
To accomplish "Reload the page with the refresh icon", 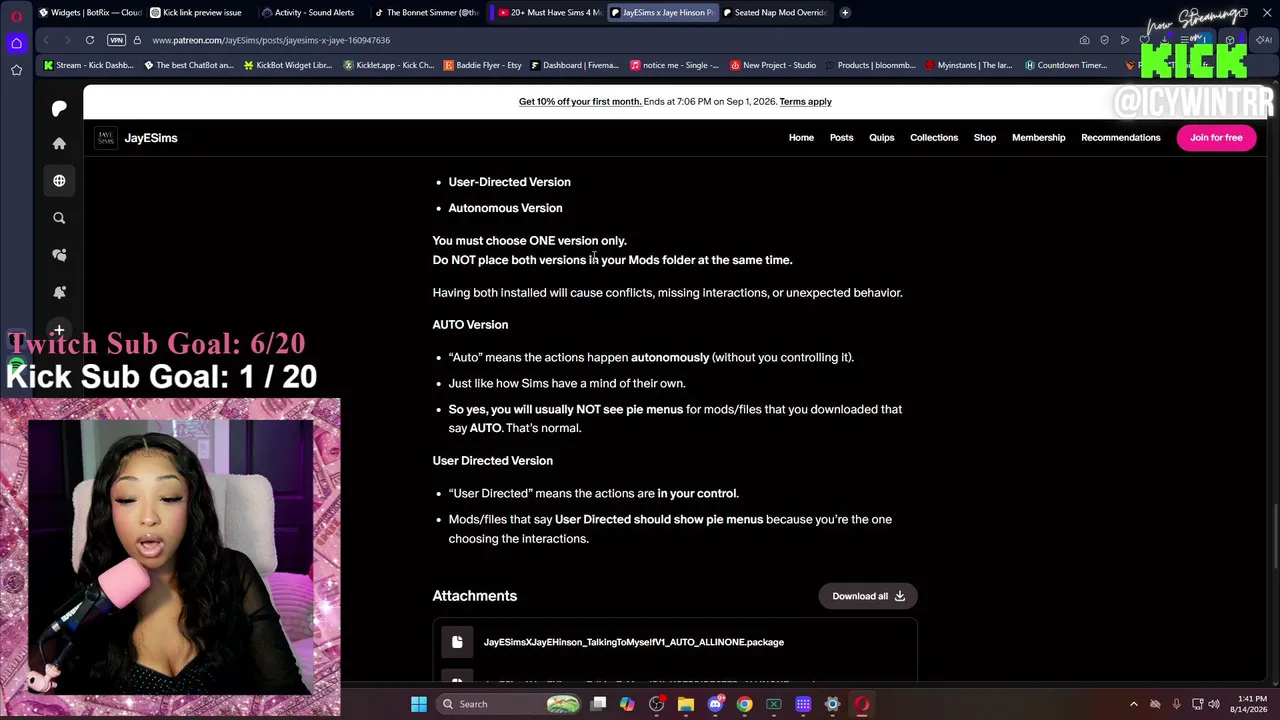I will coord(90,40).
